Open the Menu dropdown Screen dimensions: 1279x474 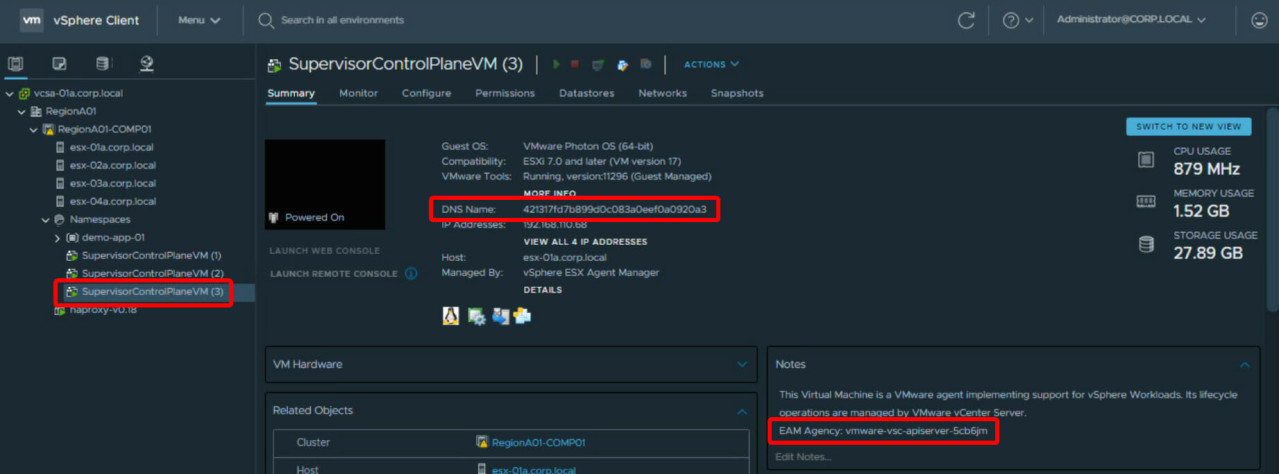click(x=199, y=20)
